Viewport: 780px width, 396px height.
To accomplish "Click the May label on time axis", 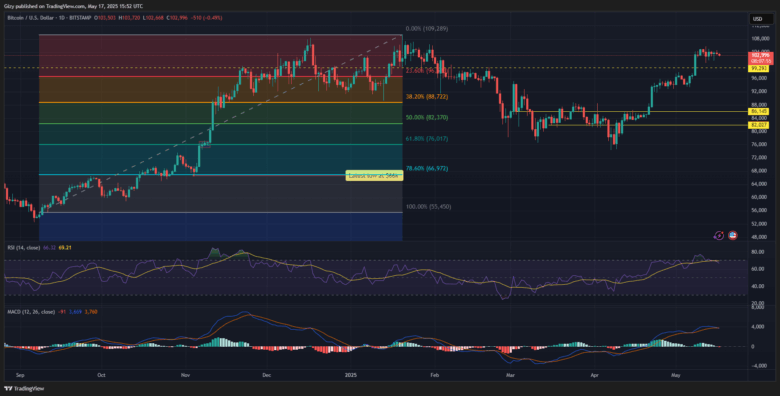I will [676, 374].
